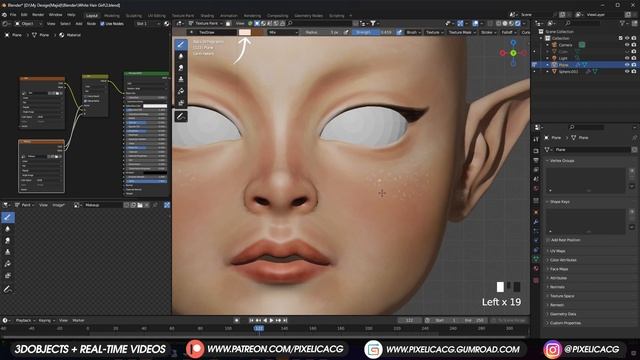The image size is (640, 360).
Task: Play the animation forward in the timeline
Action: 271,320
